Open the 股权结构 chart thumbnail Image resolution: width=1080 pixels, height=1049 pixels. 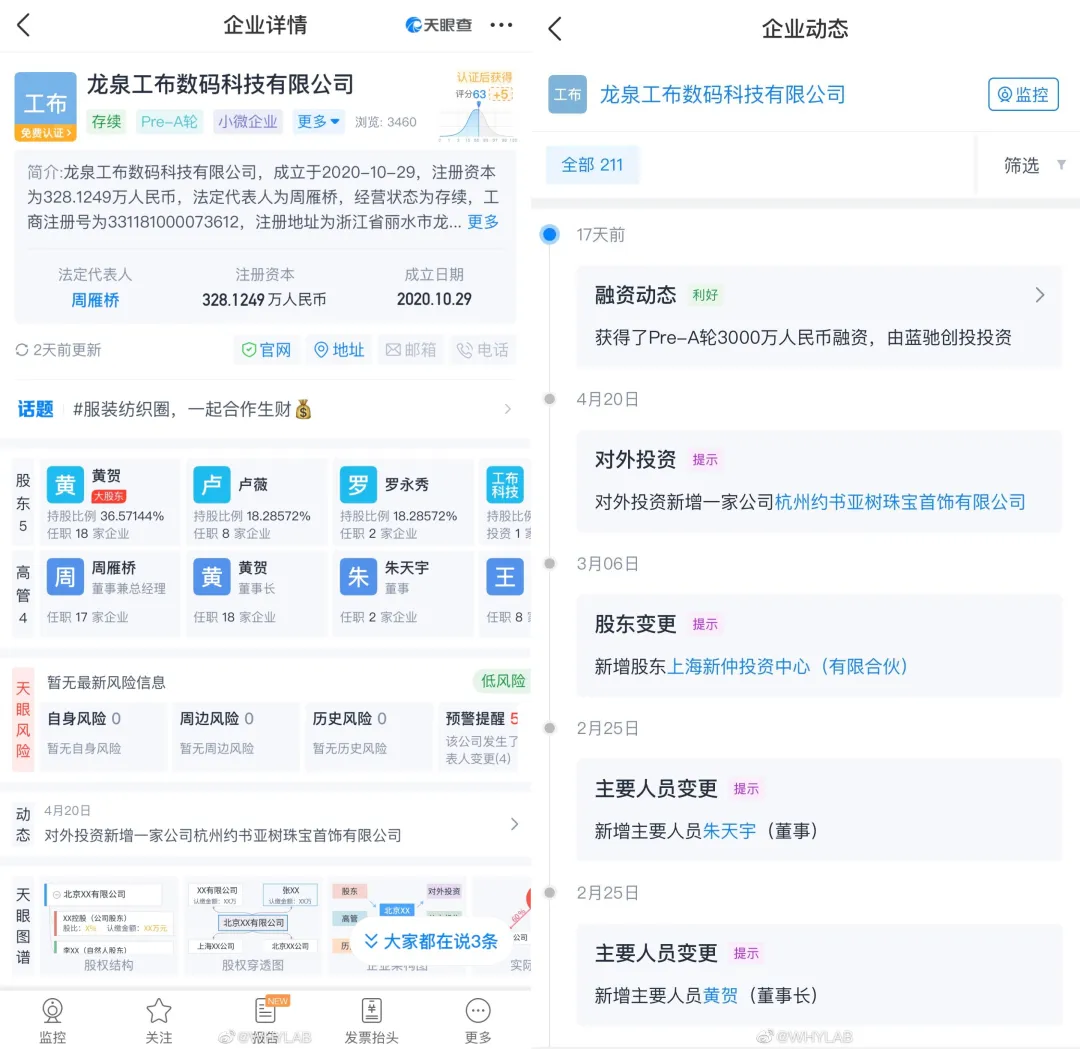109,927
